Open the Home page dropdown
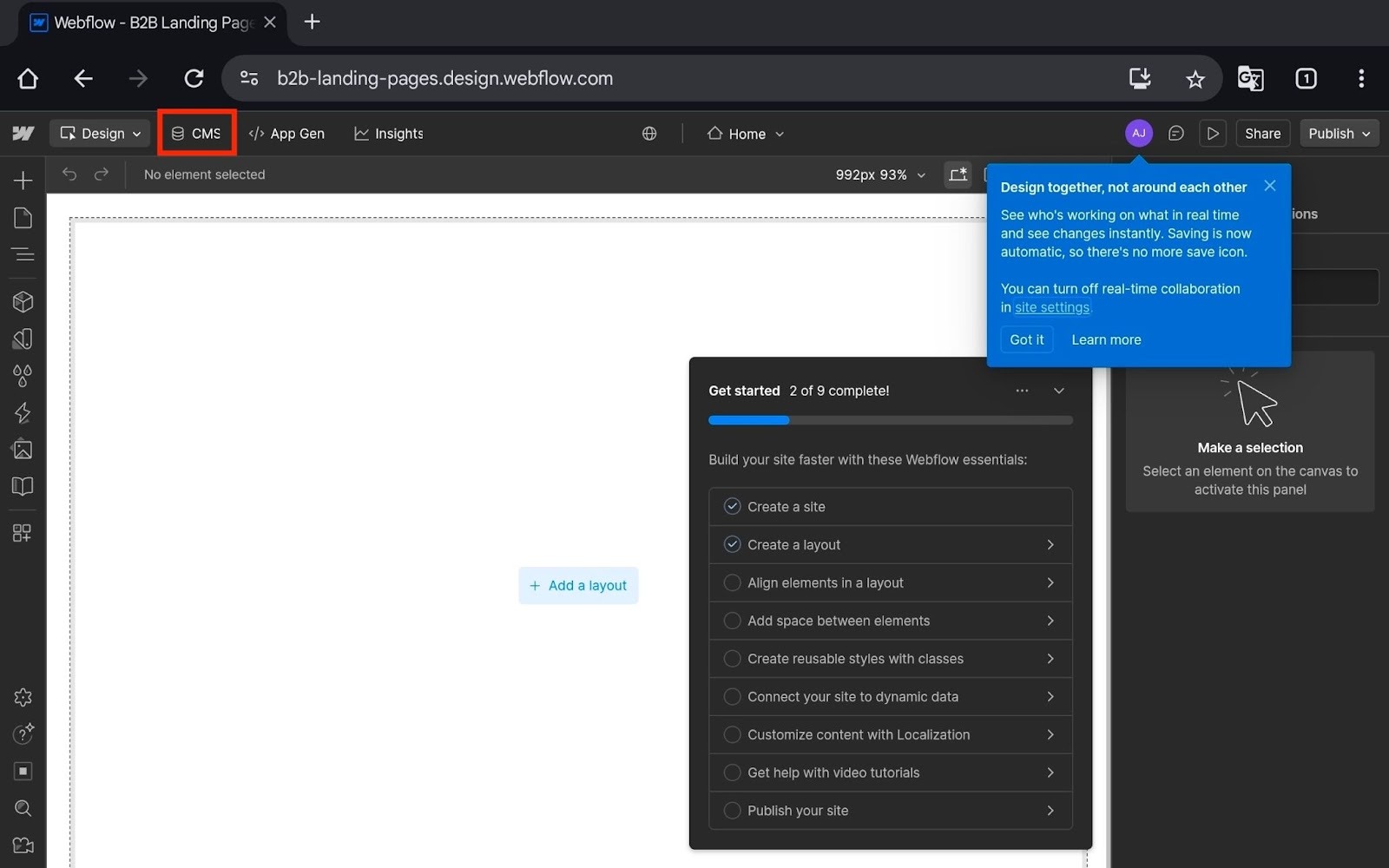This screenshot has height=868, width=1389. 747,134
